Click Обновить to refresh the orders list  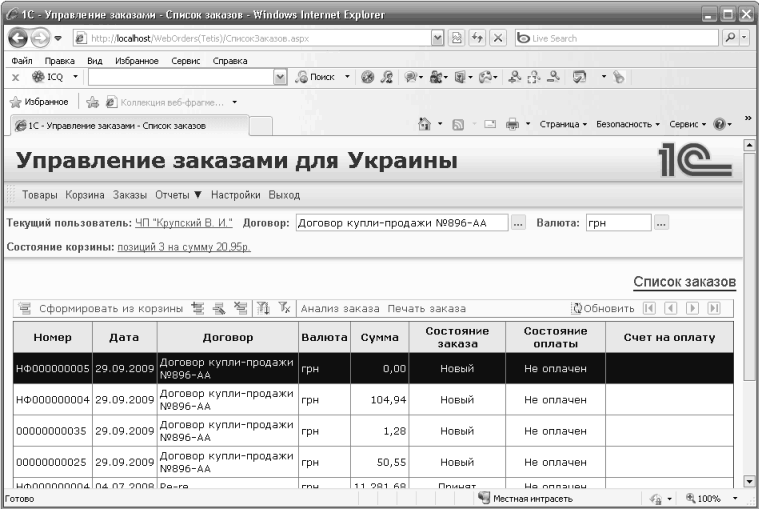[x=603, y=309]
